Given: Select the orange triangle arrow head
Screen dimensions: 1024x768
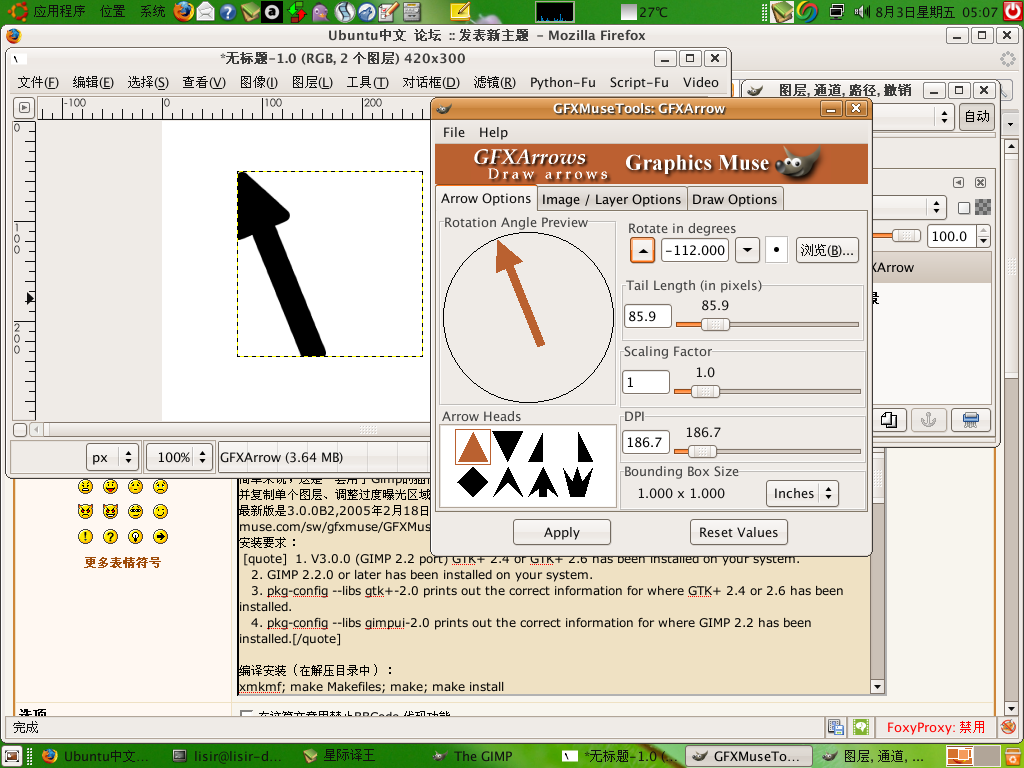Looking at the screenshot, I should click(x=473, y=447).
